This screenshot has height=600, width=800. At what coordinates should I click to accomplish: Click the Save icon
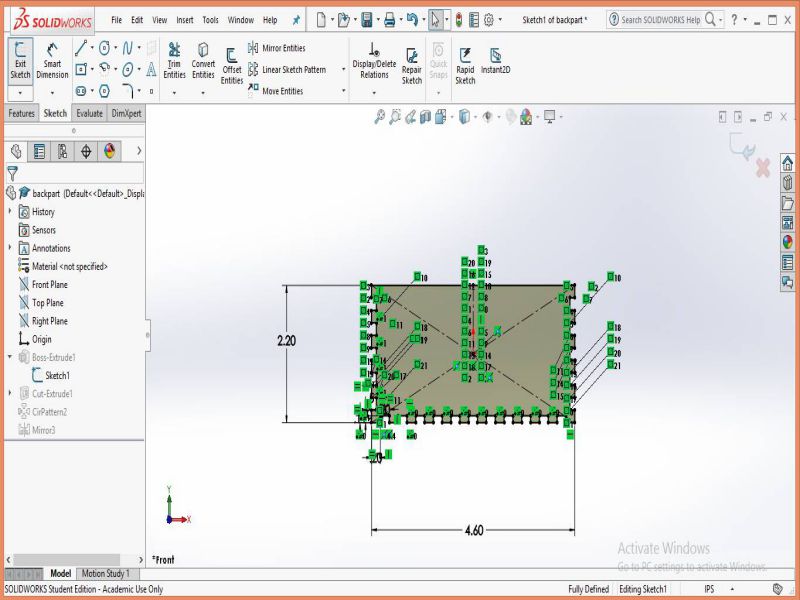[x=366, y=20]
